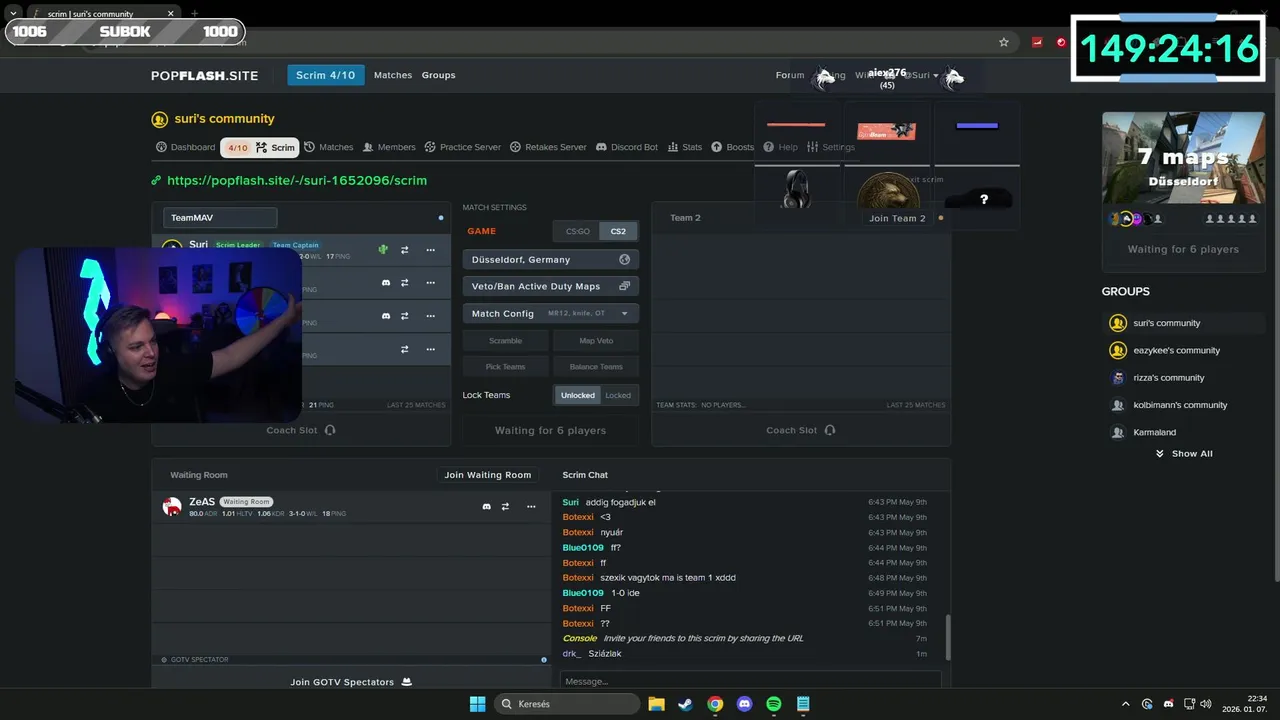Click the Scramble button

click(x=506, y=341)
